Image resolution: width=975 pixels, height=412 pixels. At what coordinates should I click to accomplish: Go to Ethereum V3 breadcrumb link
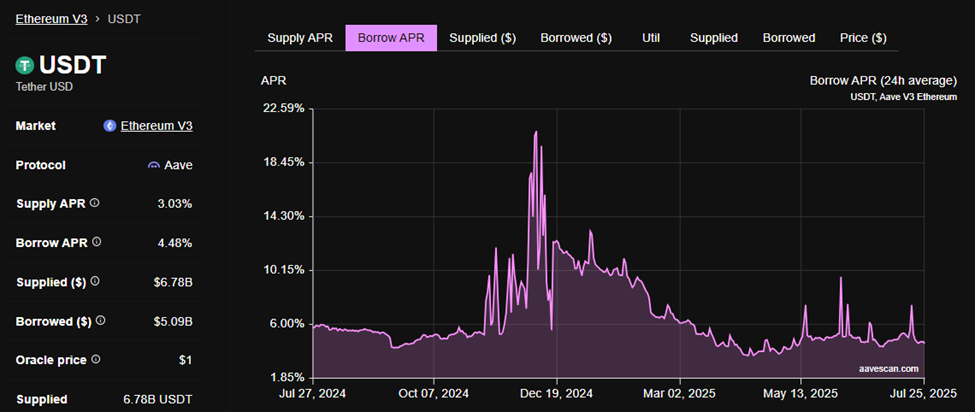[x=52, y=19]
